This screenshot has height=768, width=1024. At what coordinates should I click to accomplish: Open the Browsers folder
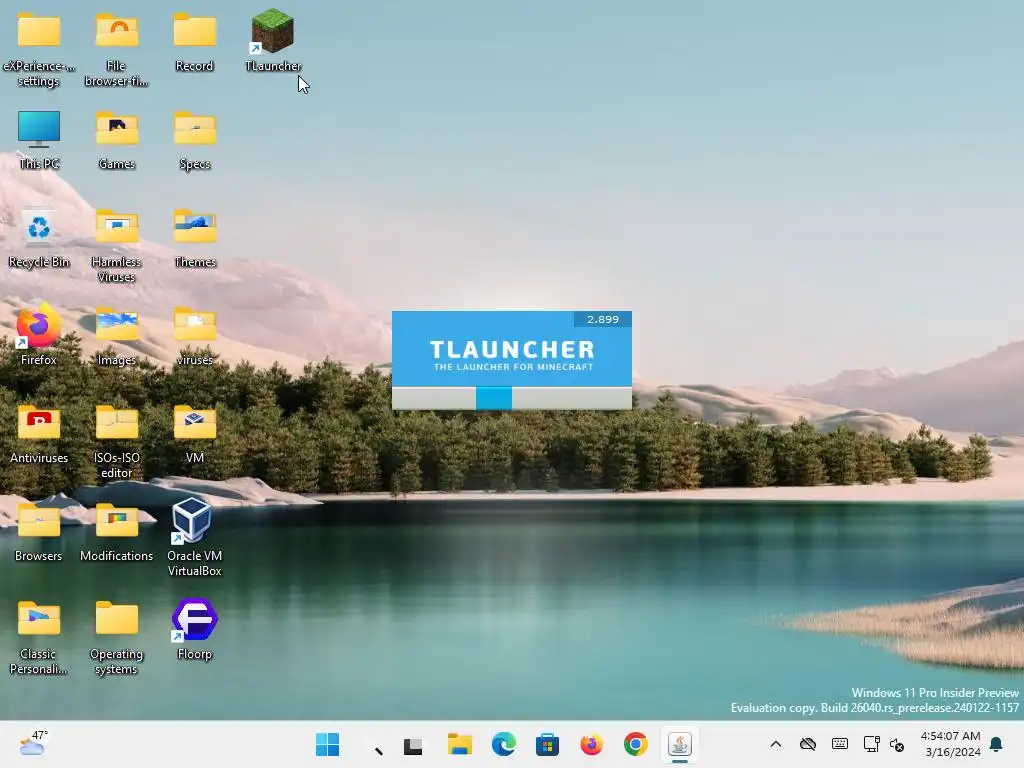click(39, 531)
